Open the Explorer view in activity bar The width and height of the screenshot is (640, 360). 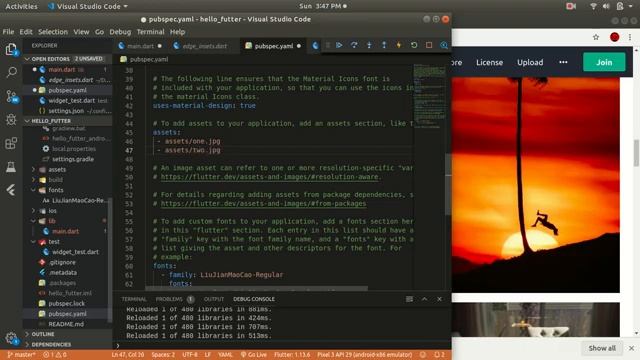[11, 50]
